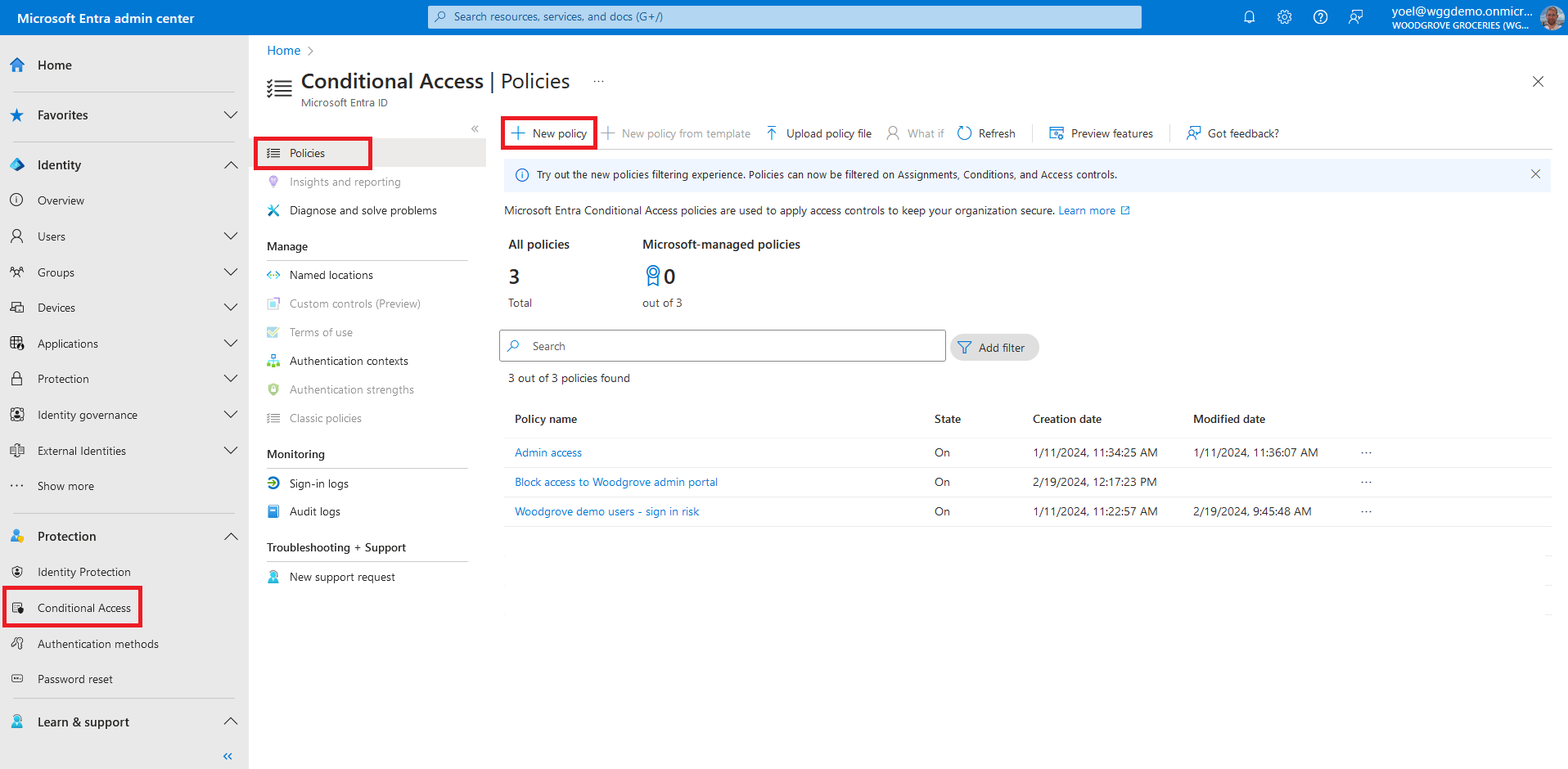Open Named locations in Manage menu
This screenshot has height=769, width=1568.
pyautogui.click(x=331, y=275)
